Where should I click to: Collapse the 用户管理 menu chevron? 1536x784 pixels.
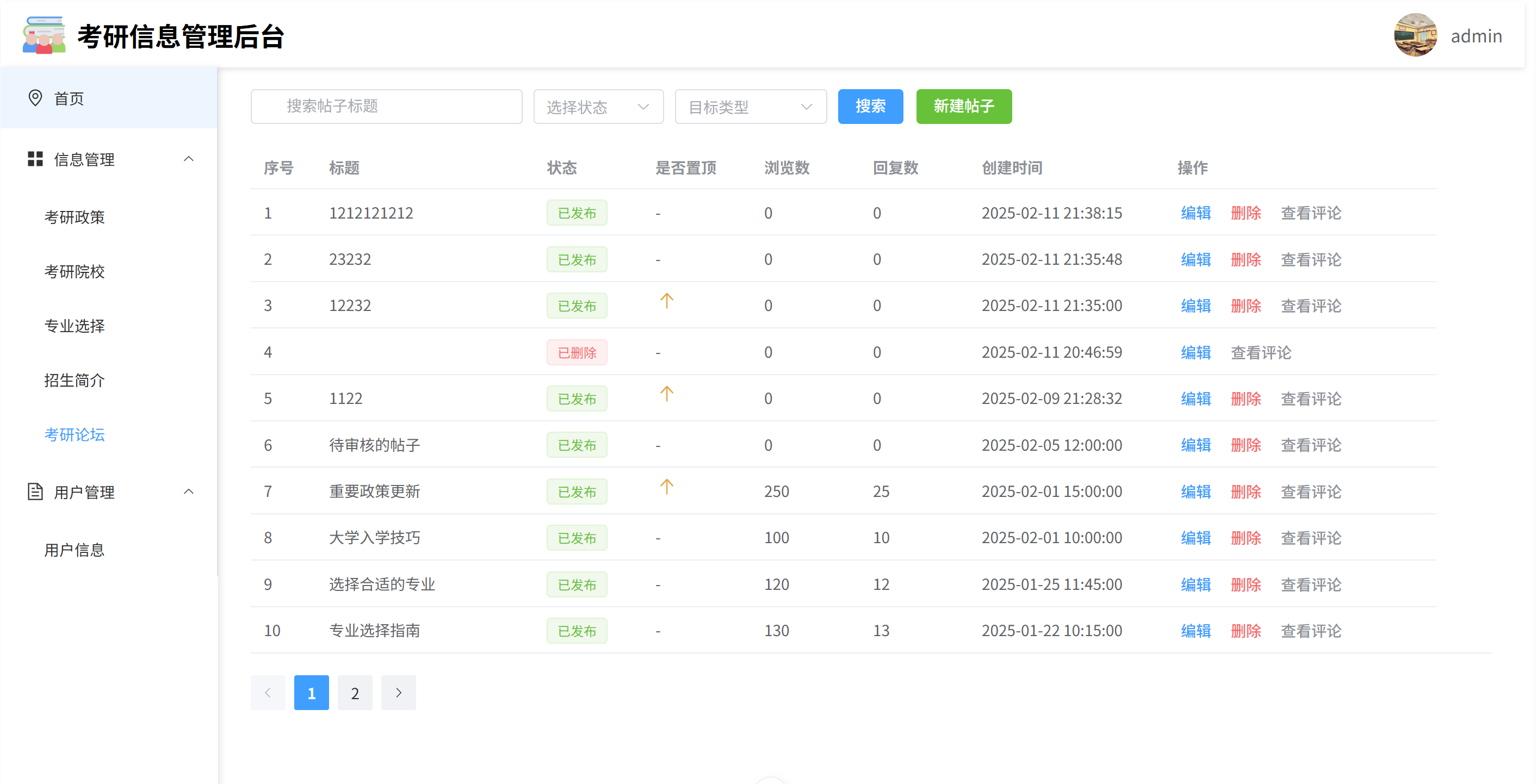pos(188,492)
